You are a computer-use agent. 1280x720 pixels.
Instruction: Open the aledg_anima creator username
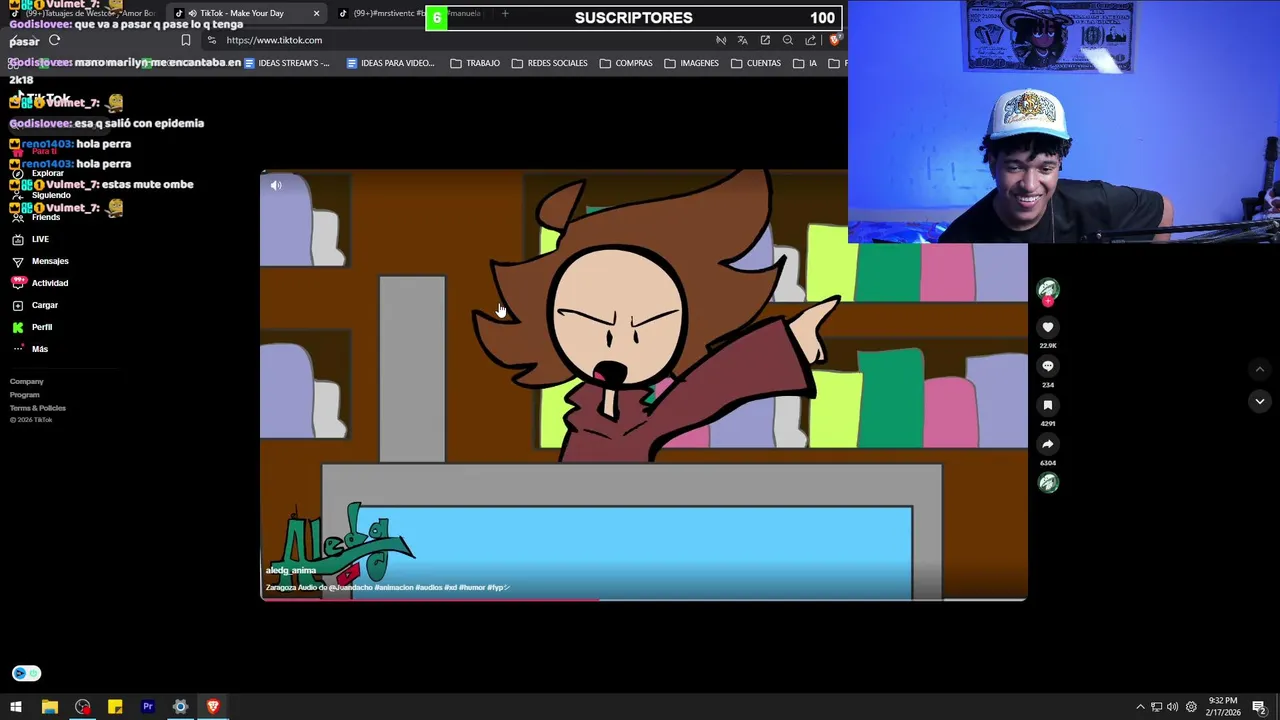click(x=291, y=570)
